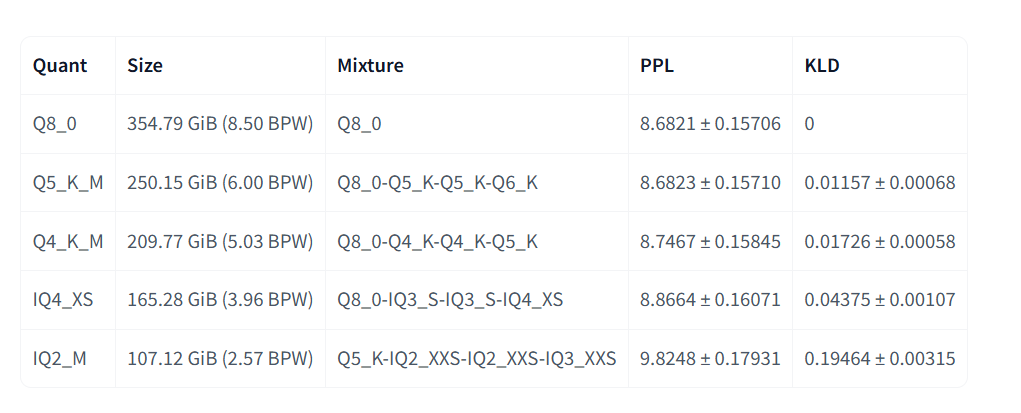
Task: Click the PPL value 8.7467 ± 0.15845
Action: pos(710,241)
